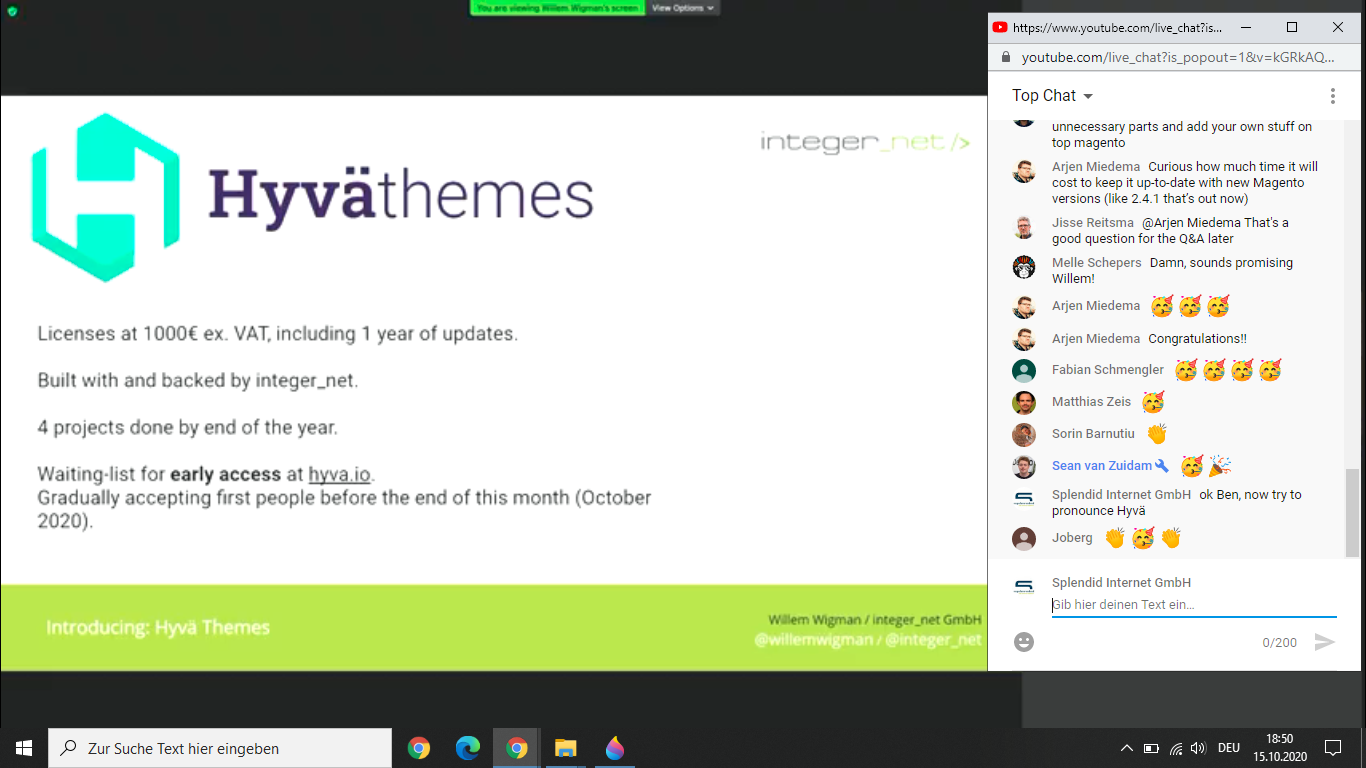Image resolution: width=1366 pixels, height=768 pixels.
Task: Click 'Introducing: Hyvä Themes' footer text
Action: click(158, 628)
